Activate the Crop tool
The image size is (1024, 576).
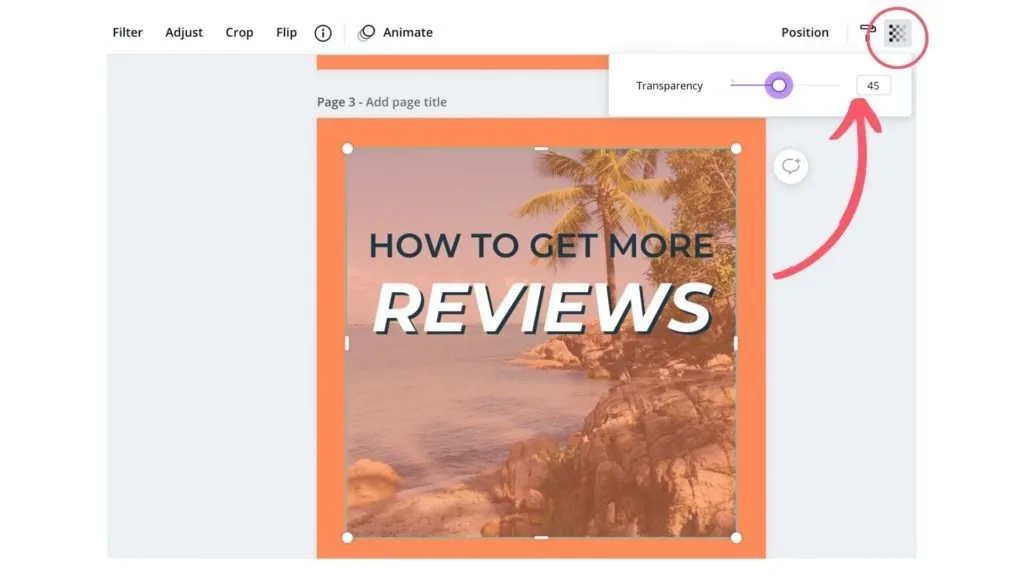[239, 32]
